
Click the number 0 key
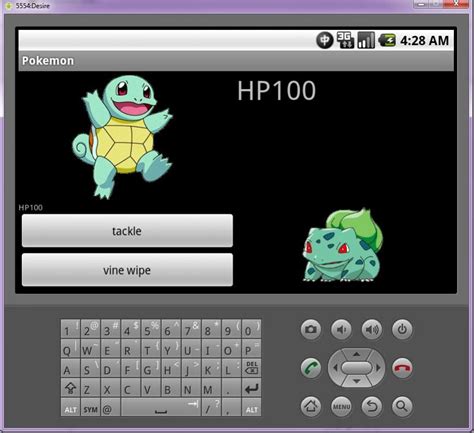pyautogui.click(x=251, y=329)
